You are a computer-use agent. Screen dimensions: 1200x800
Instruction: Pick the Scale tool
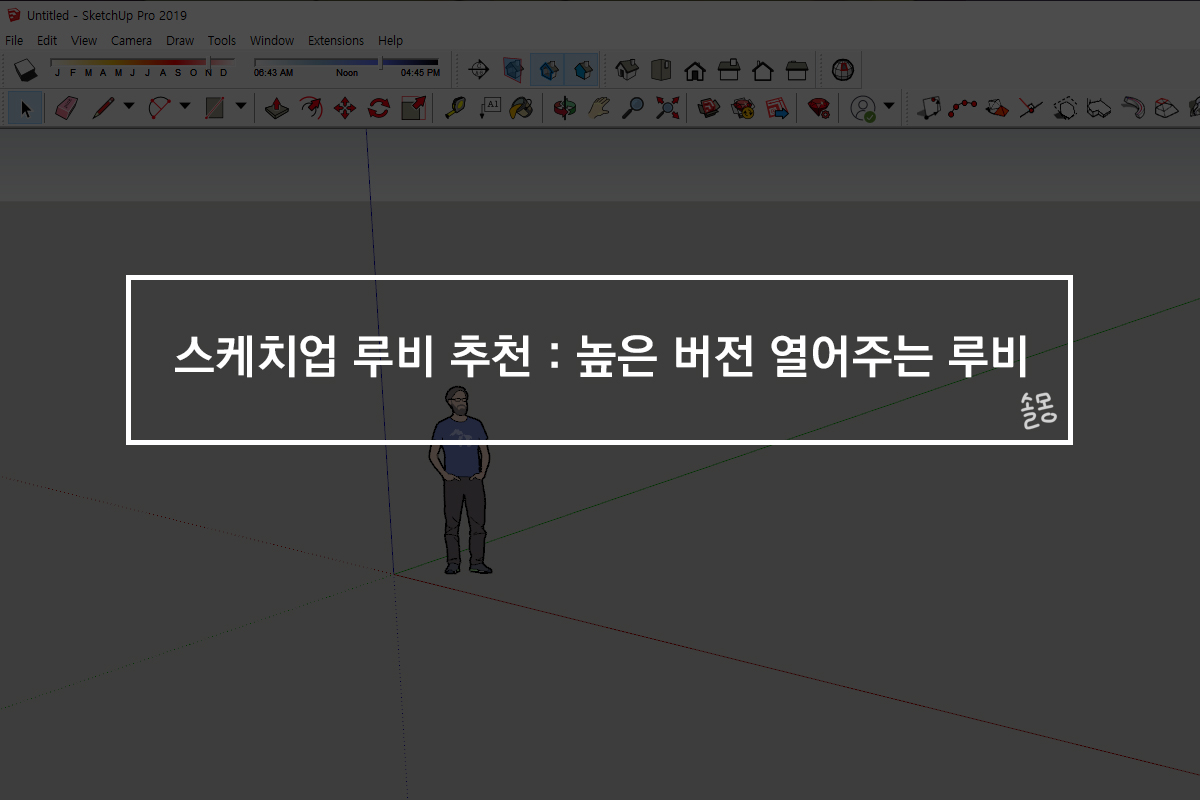[x=413, y=108]
